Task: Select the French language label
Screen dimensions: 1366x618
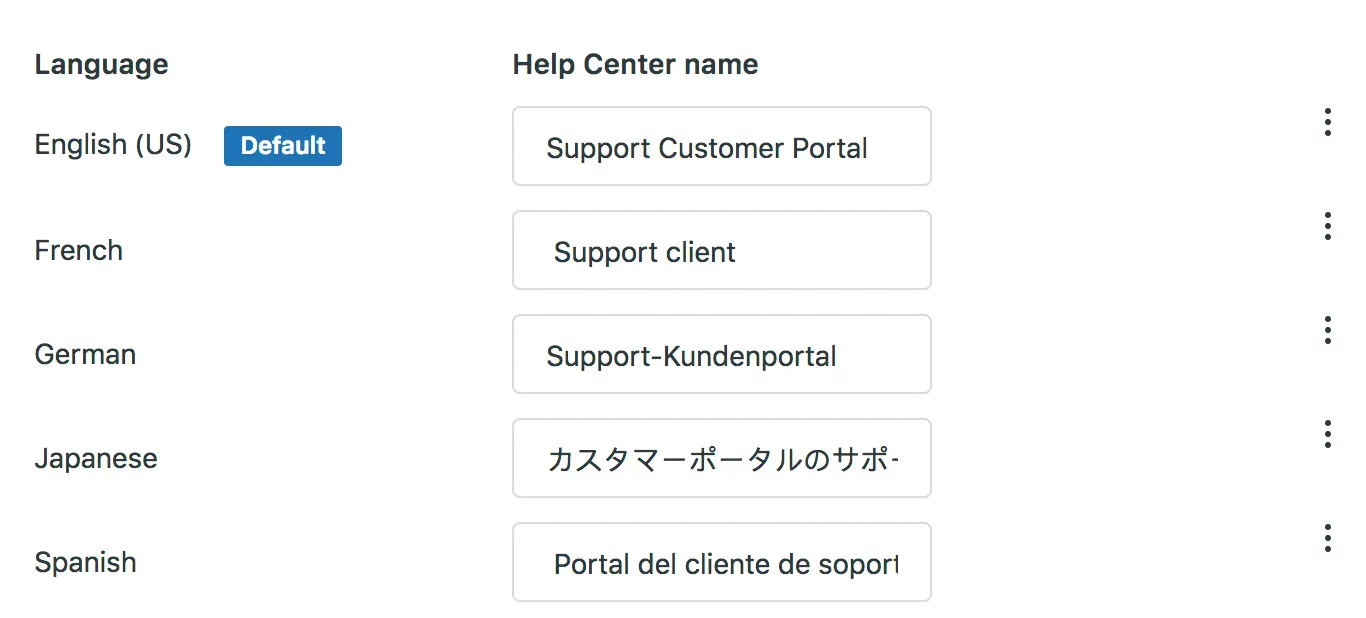Action: point(78,250)
